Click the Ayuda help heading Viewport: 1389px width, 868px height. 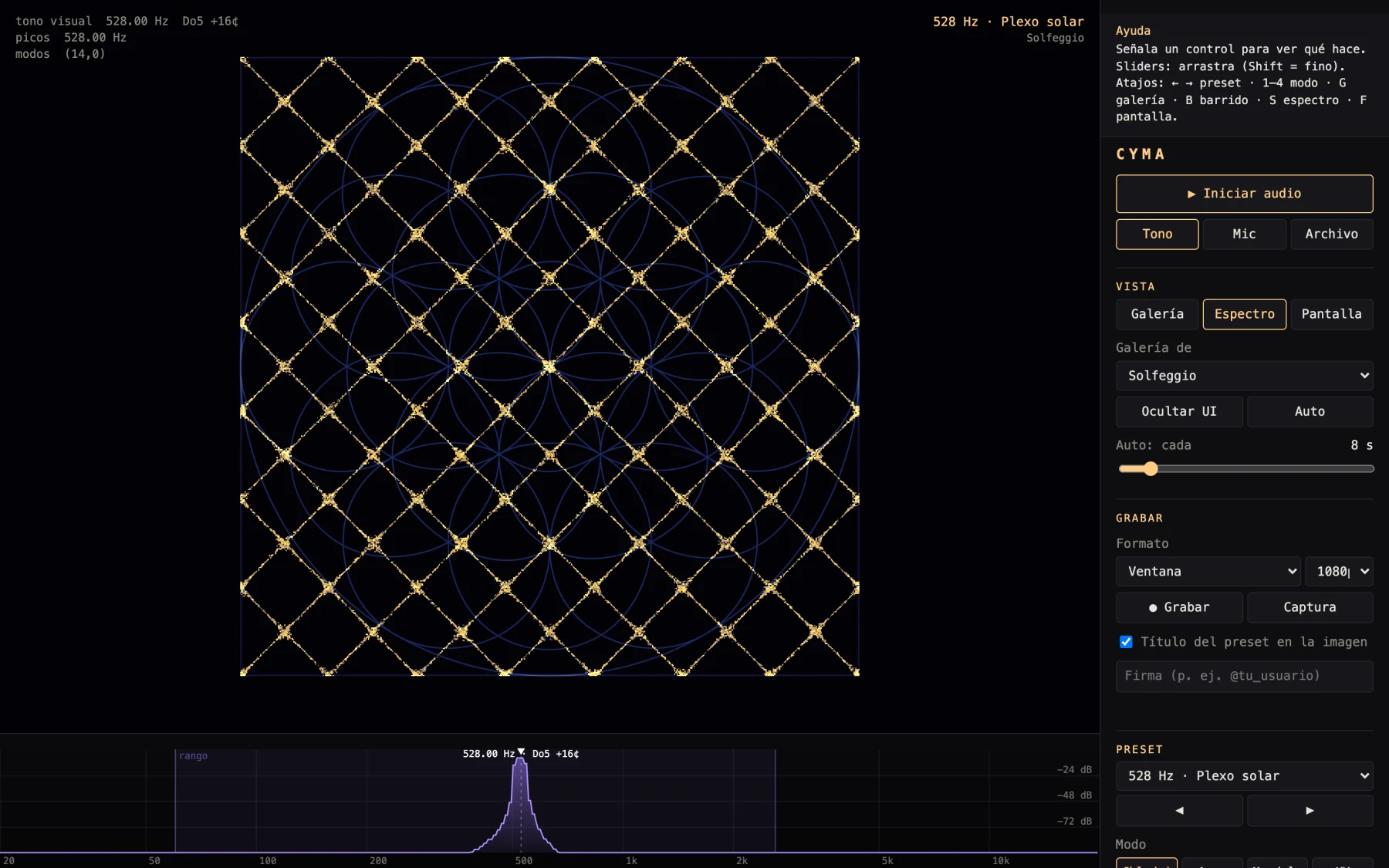1133,31
